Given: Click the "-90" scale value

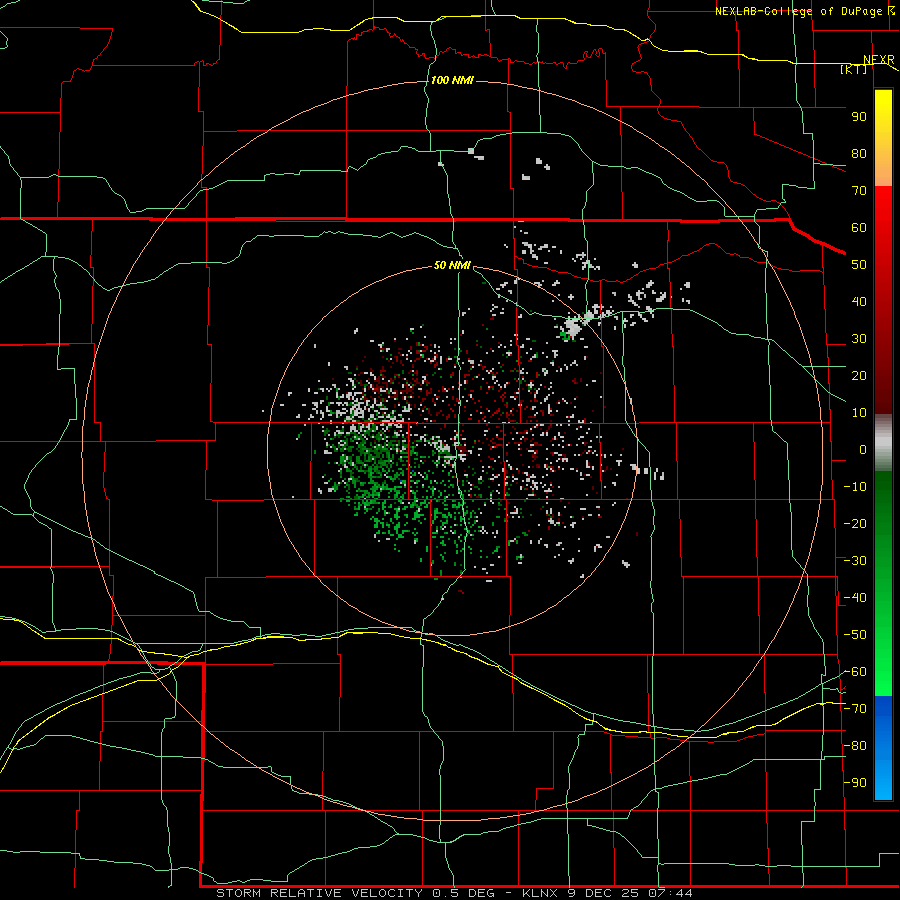Looking at the screenshot, I should pos(855,783).
